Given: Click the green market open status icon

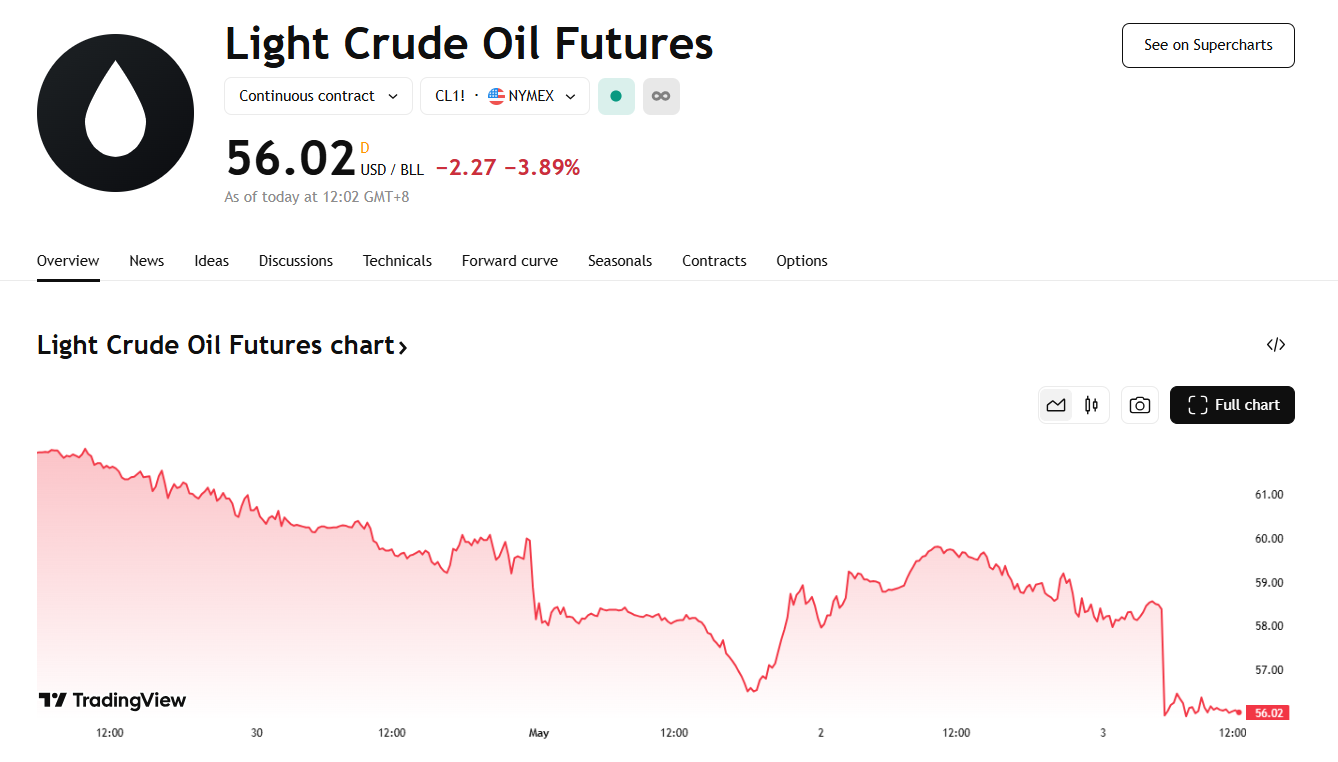Looking at the screenshot, I should pos(616,96).
